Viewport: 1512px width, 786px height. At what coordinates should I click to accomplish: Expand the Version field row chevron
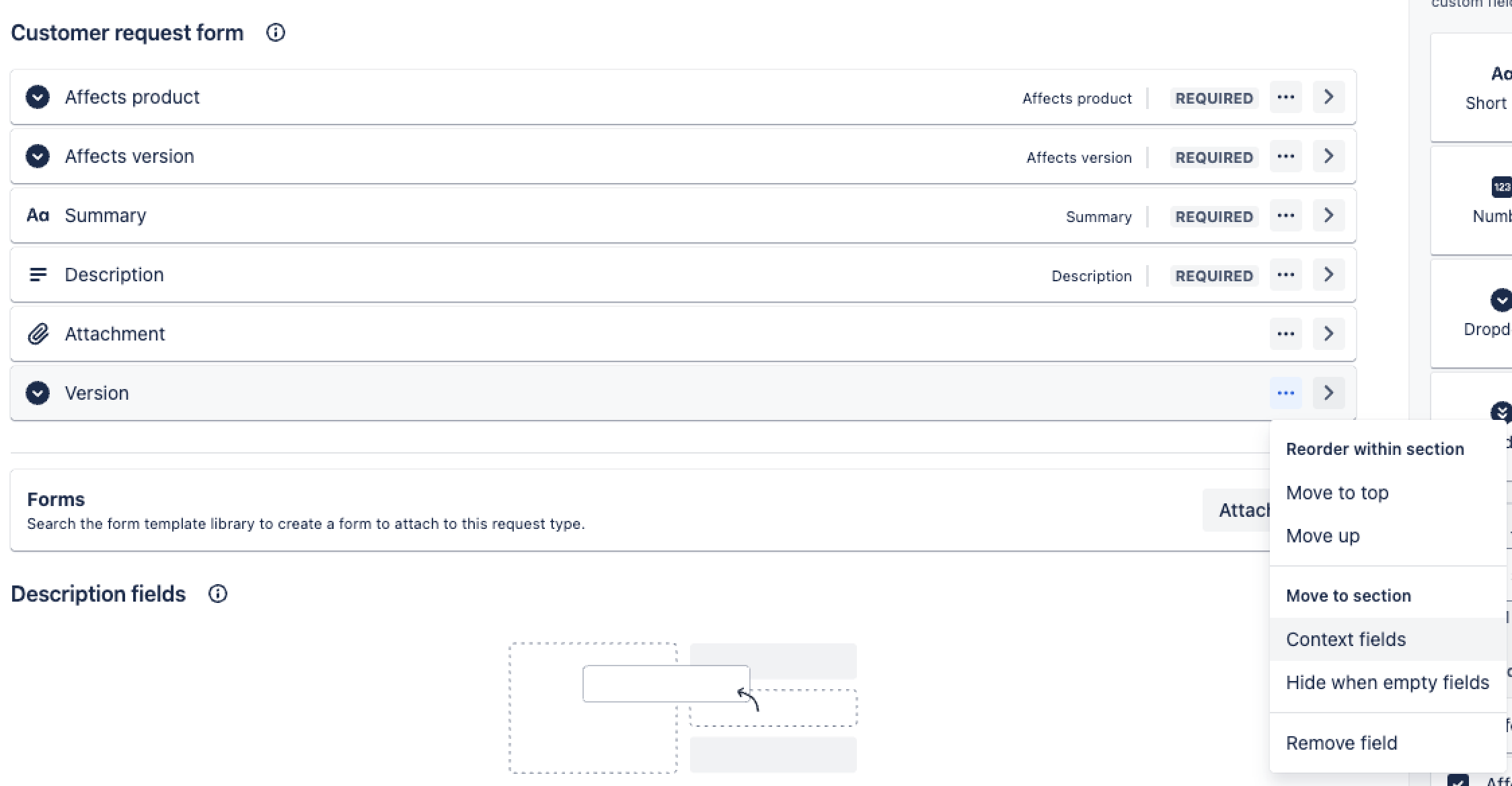1328,392
